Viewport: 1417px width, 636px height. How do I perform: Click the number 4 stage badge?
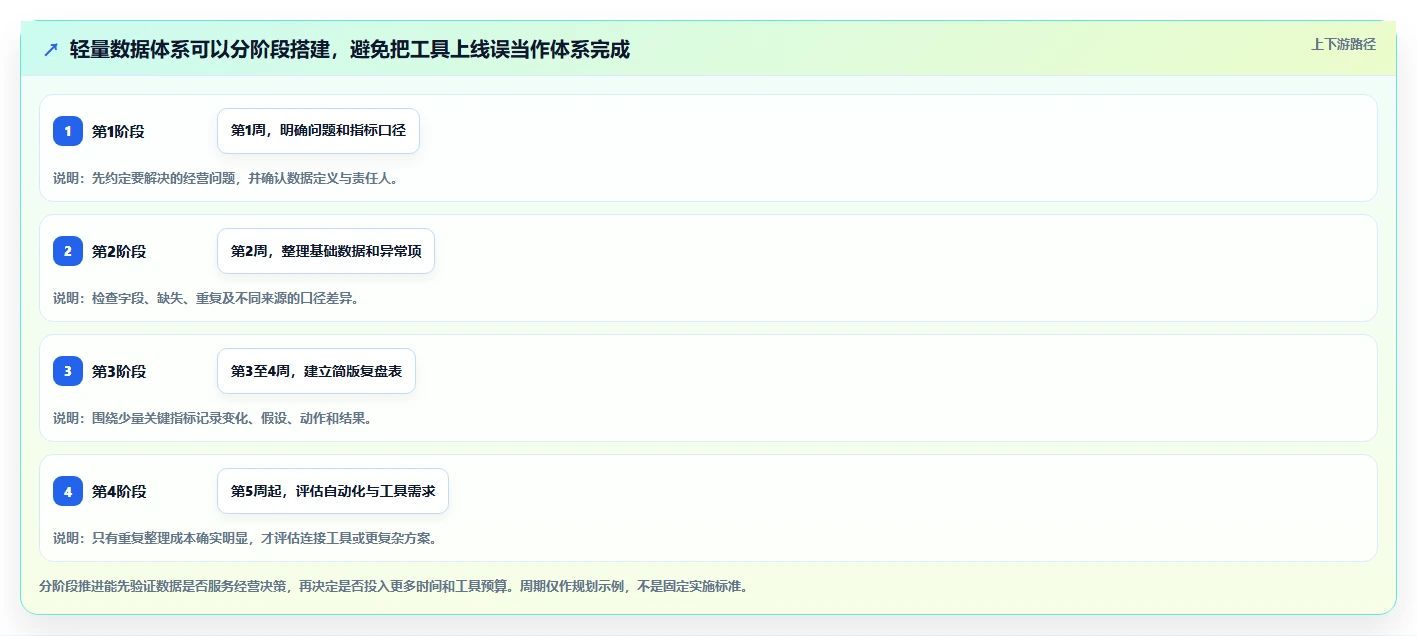click(68, 491)
